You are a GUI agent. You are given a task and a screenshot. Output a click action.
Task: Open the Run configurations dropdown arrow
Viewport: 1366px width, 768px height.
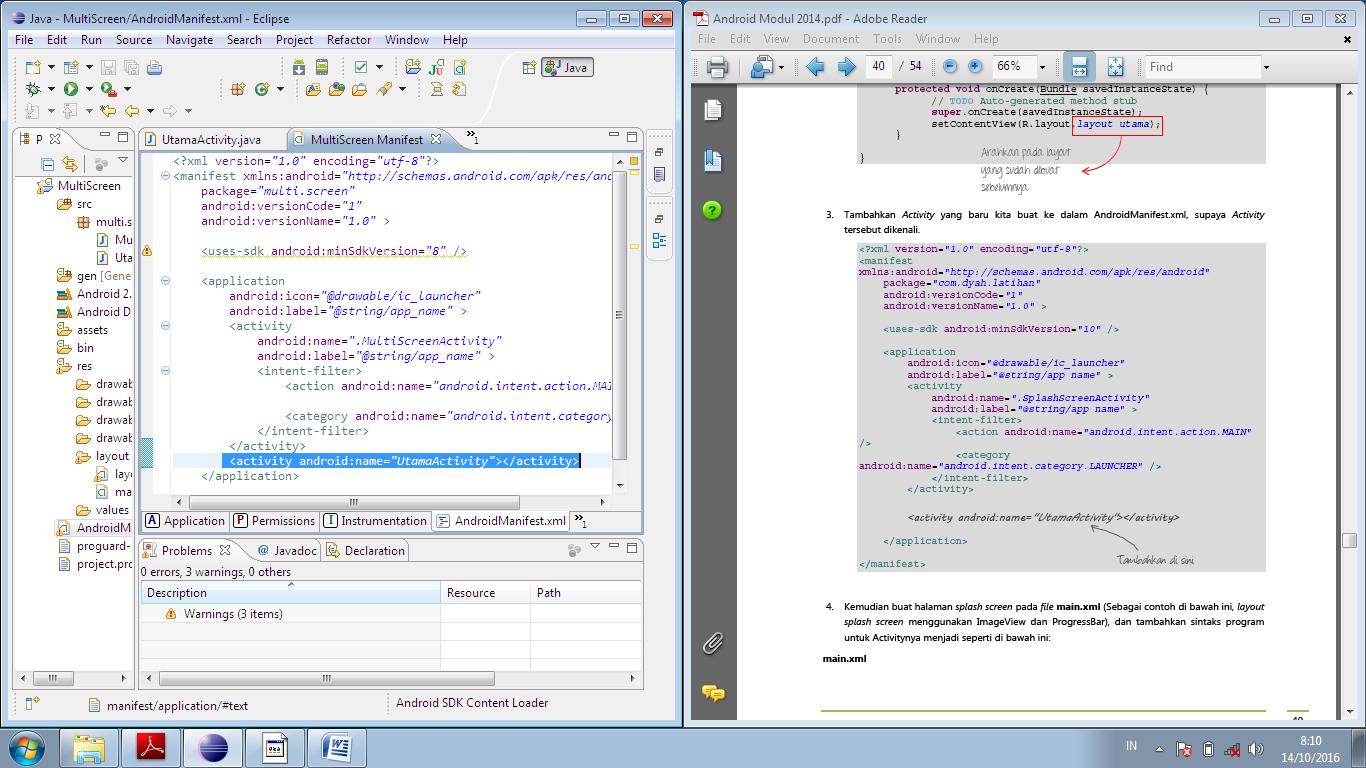[x=89, y=88]
